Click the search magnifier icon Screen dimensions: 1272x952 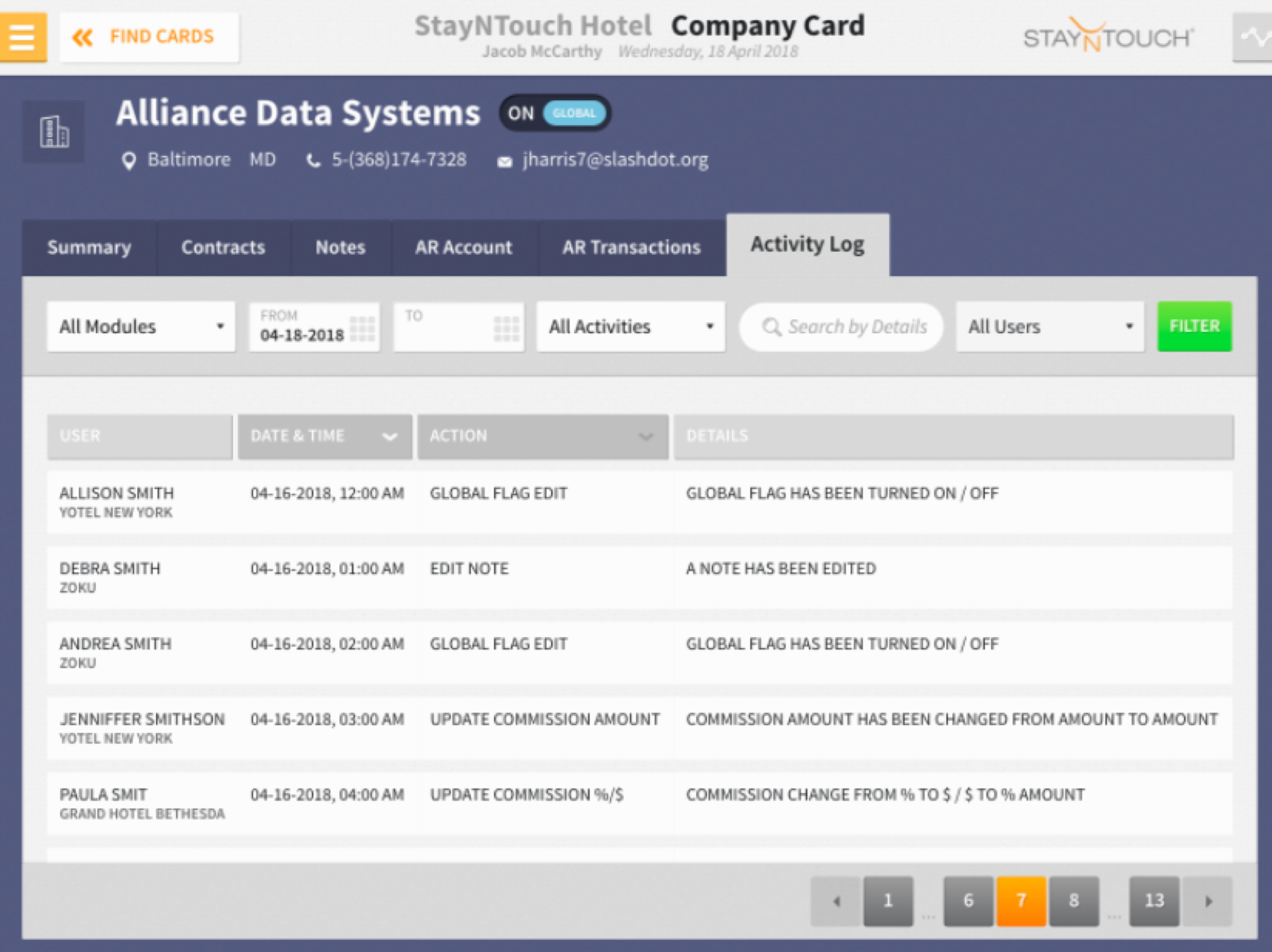point(772,327)
